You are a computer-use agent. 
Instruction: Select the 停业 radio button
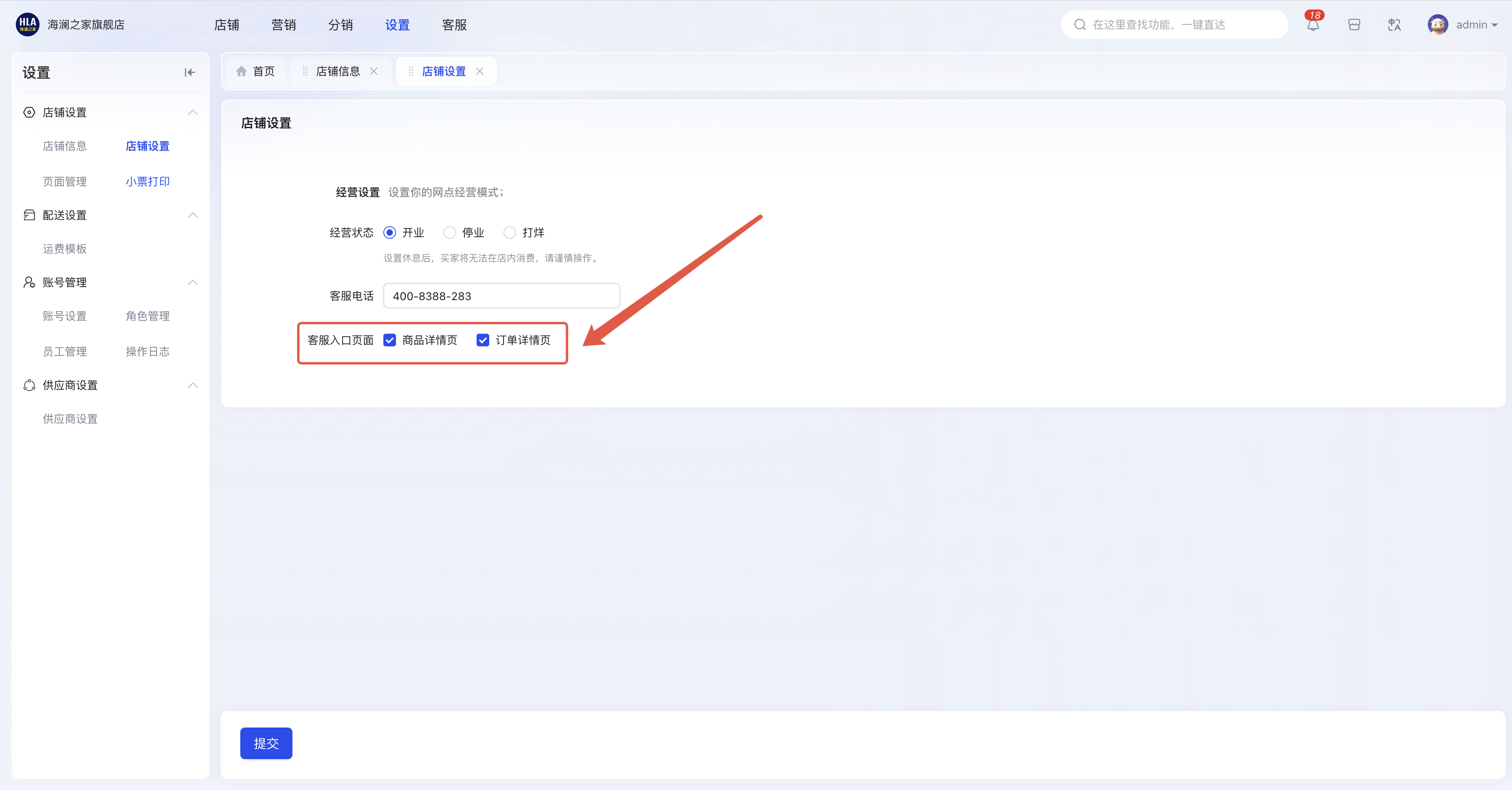point(450,232)
